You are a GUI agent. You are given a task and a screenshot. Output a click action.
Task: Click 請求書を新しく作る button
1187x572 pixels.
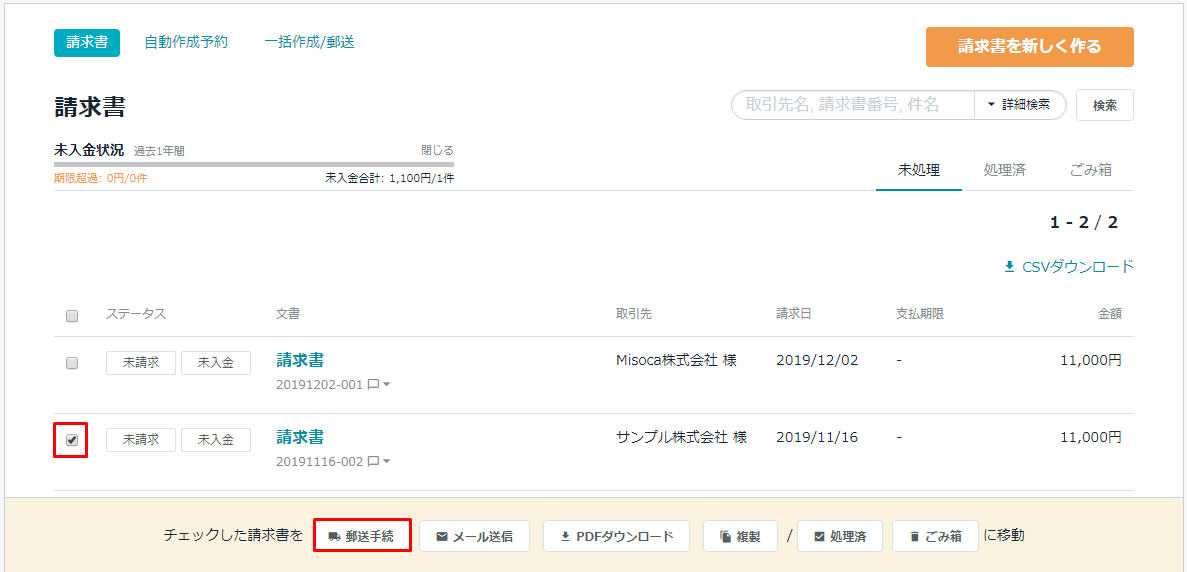(x=1030, y=47)
